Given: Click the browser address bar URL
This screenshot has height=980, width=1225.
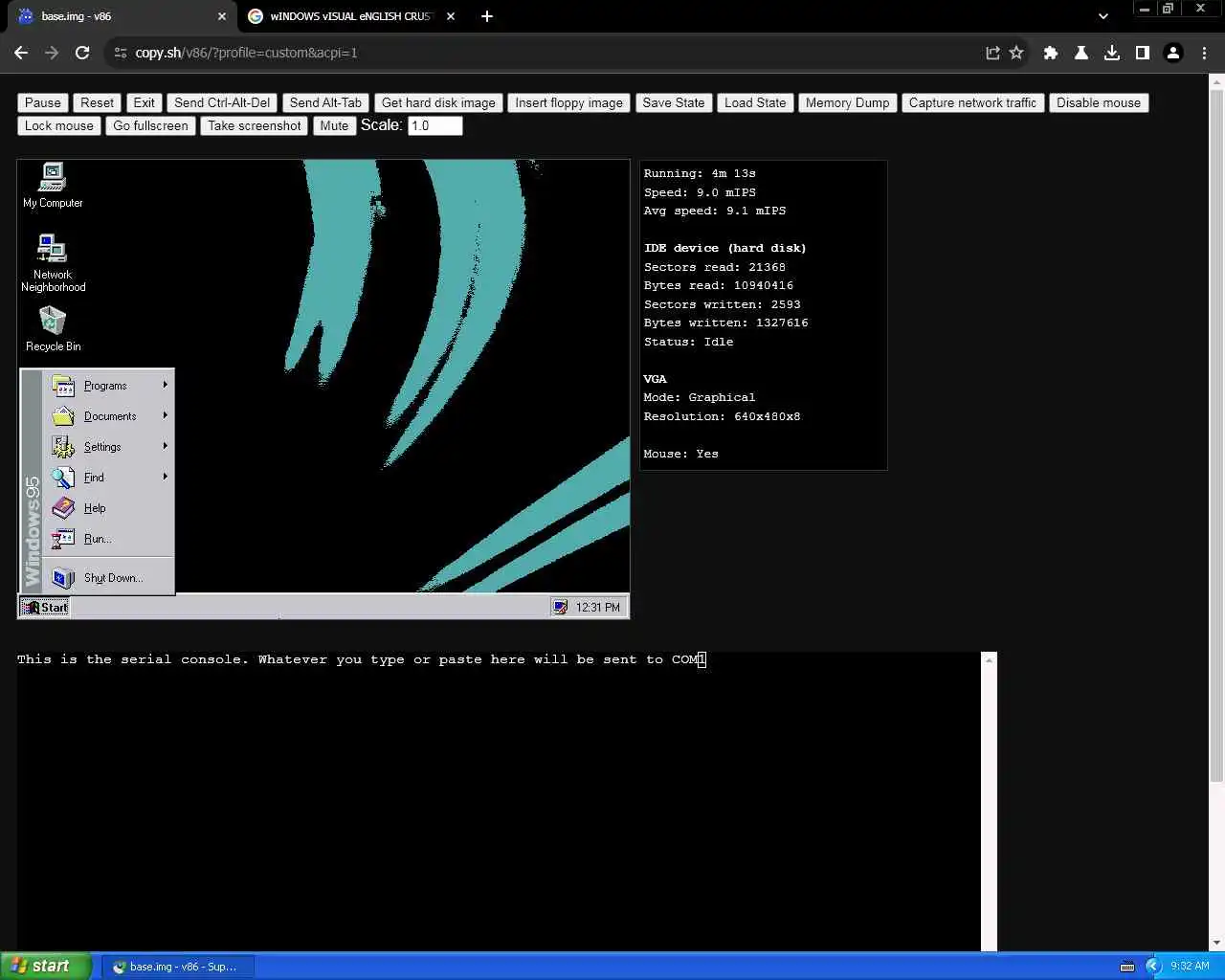Looking at the screenshot, I should point(246,53).
